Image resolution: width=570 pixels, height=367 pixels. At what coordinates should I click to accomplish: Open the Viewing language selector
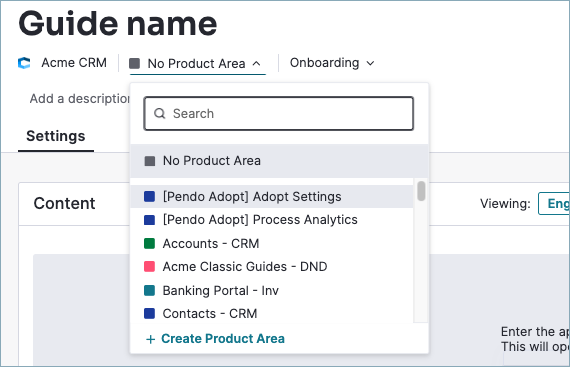(554, 203)
